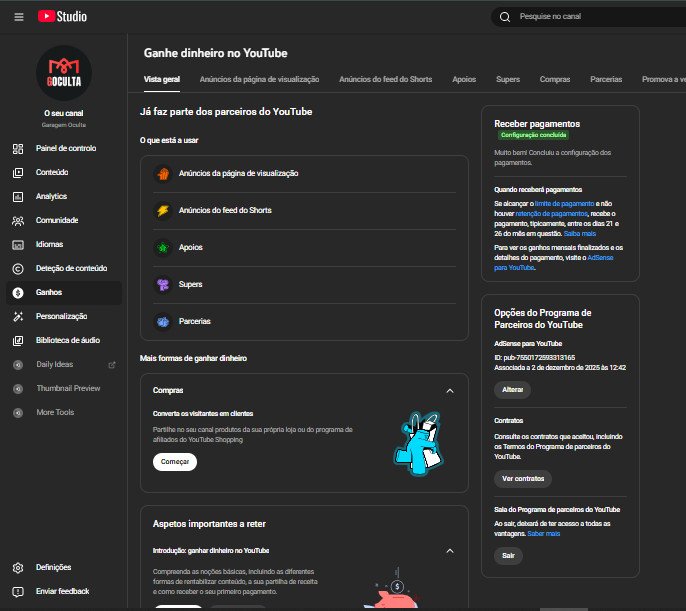Switch to Anúncios do feed do Shorts tab

[385, 79]
